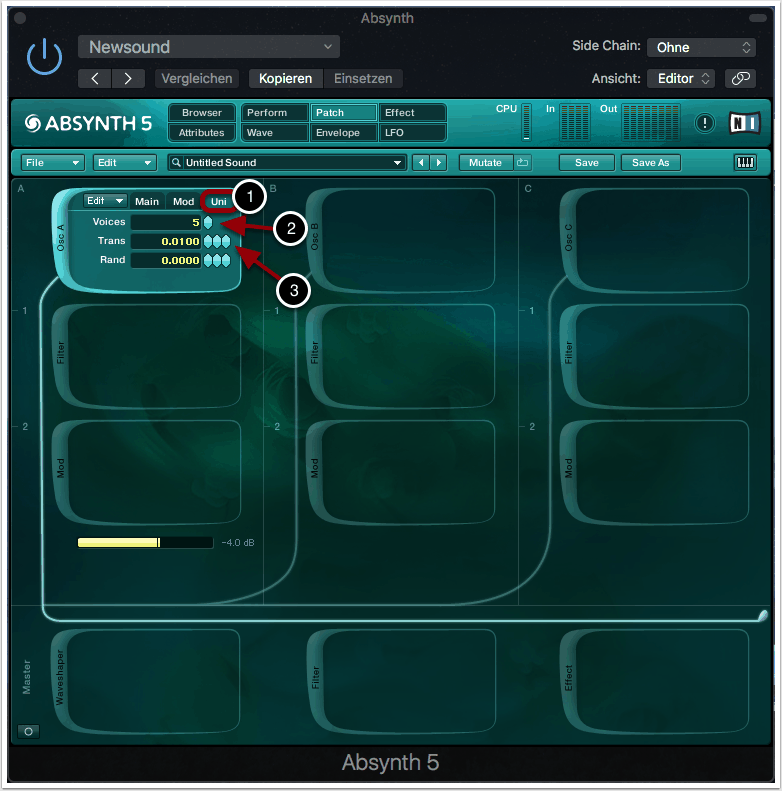782x791 pixels.
Task: Activate channel C Mod module
Action: pyautogui.click(x=654, y=472)
